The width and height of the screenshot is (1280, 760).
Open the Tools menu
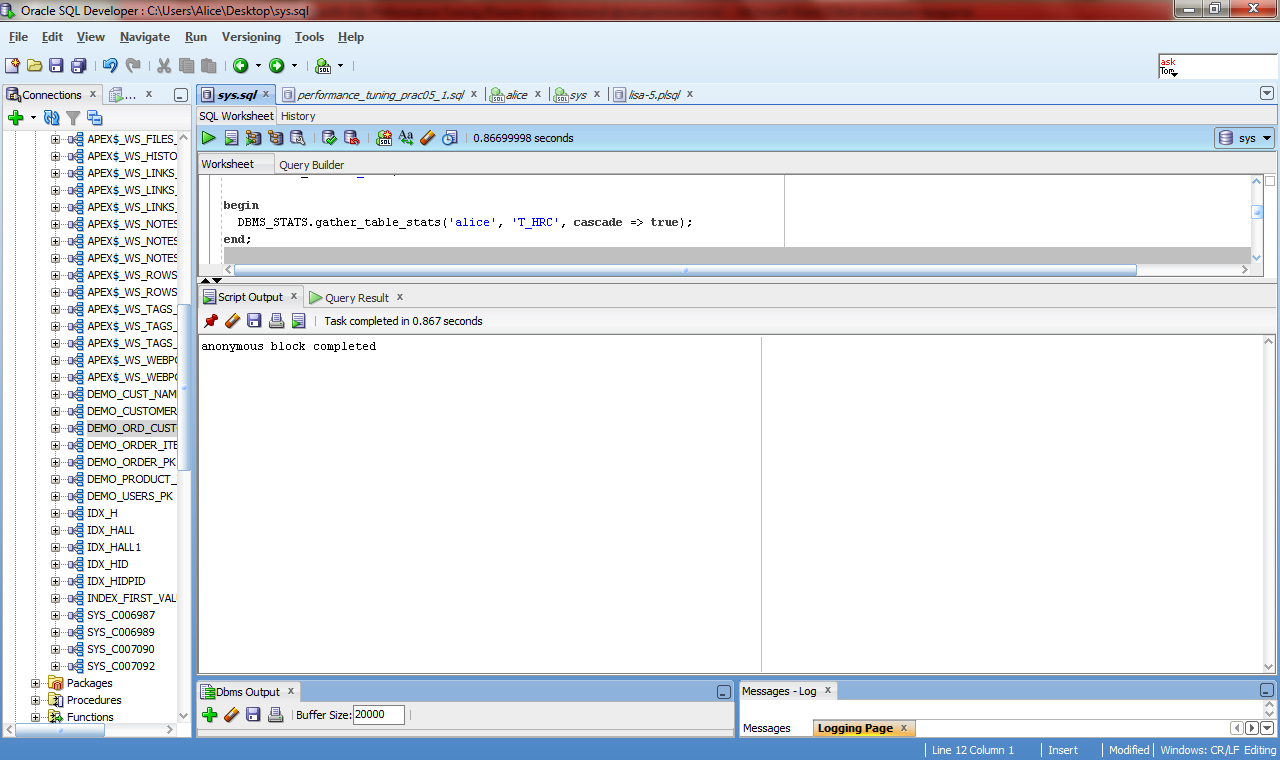(x=309, y=37)
